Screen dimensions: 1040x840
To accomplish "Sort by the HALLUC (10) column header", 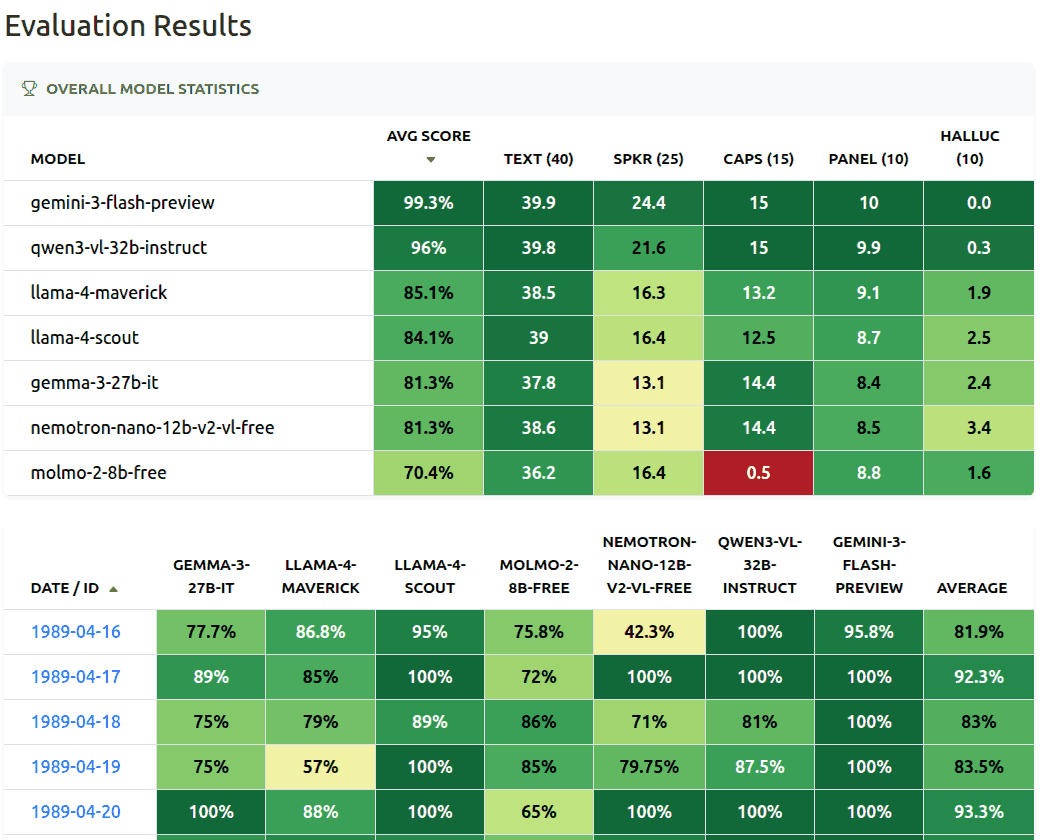I will coord(969,147).
